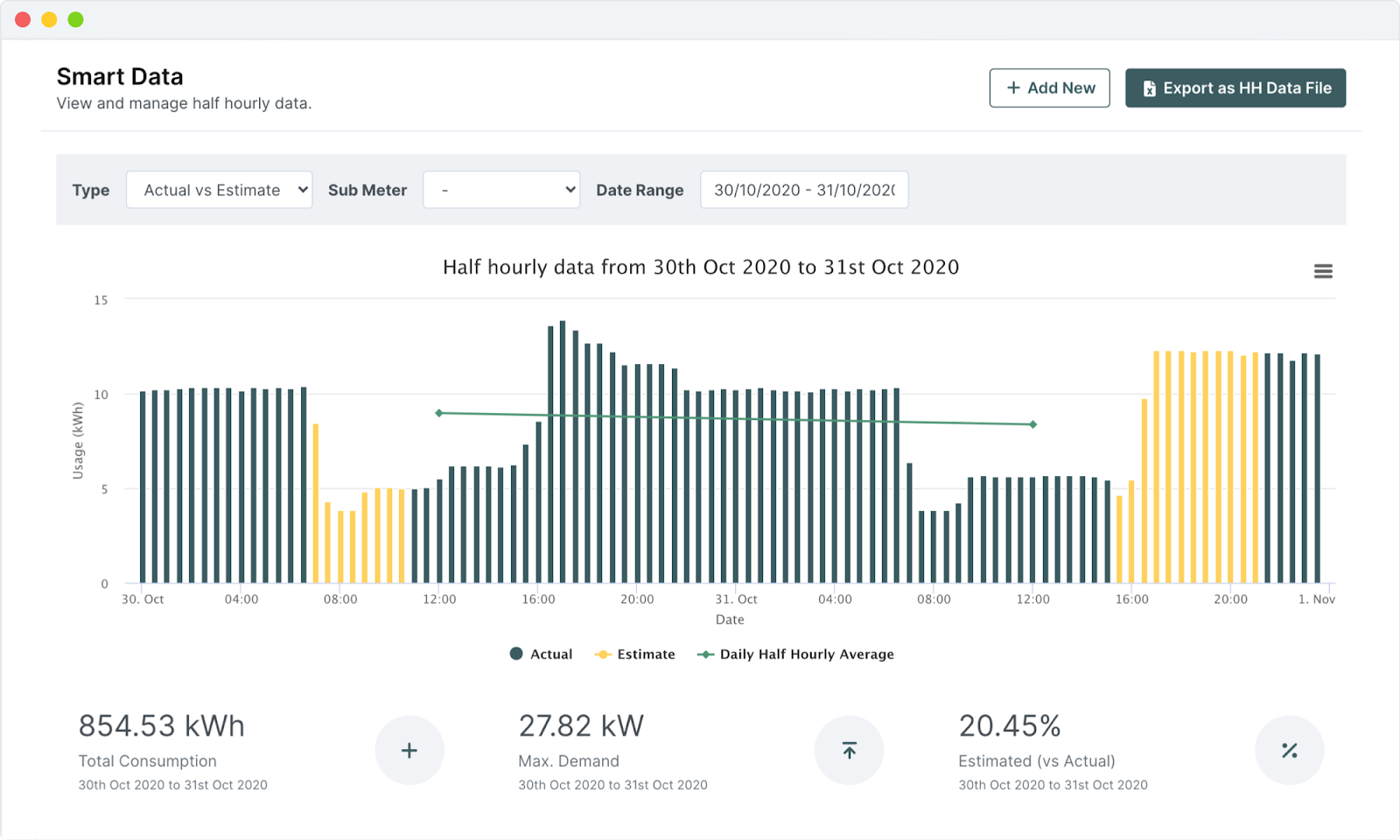
Task: Click the plus icon beside Total Consumption
Action: [409, 750]
